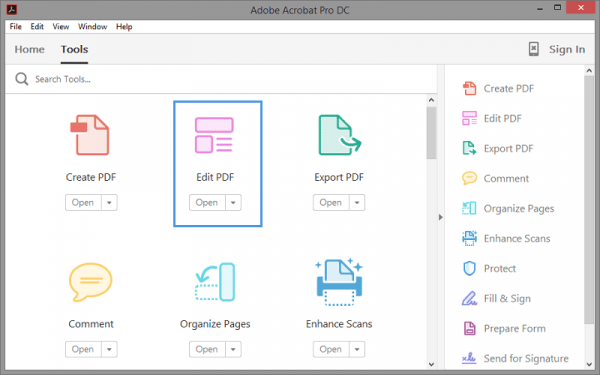Viewport: 600px width, 375px height.
Task: Maximize the Acrobat window
Action: (558, 8)
